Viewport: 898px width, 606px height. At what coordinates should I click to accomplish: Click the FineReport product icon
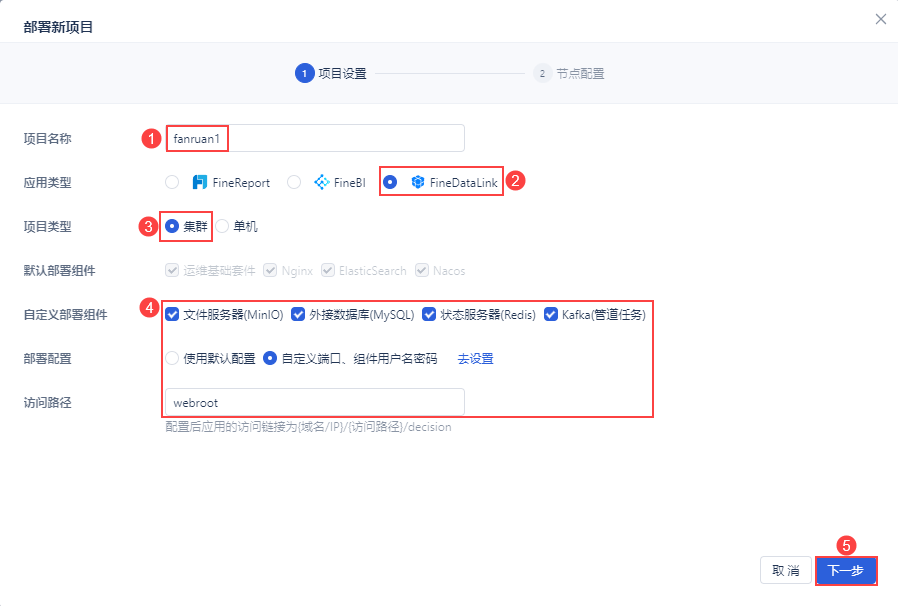tap(199, 182)
